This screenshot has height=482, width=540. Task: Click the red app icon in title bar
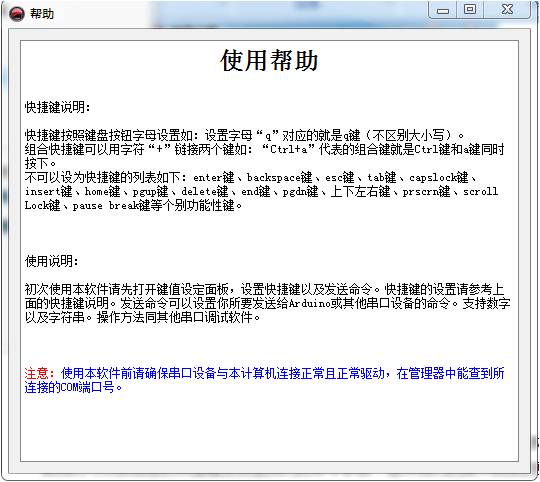17,14
